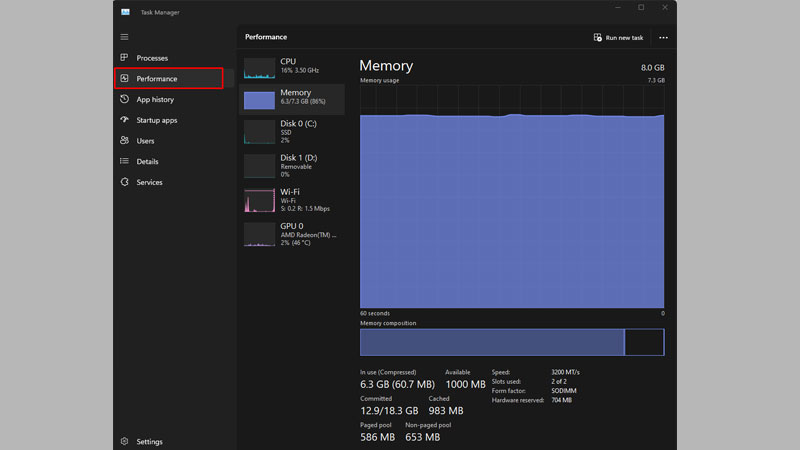This screenshot has width=800, height=450.
Task: Click Run new task button
Action: (x=618, y=37)
